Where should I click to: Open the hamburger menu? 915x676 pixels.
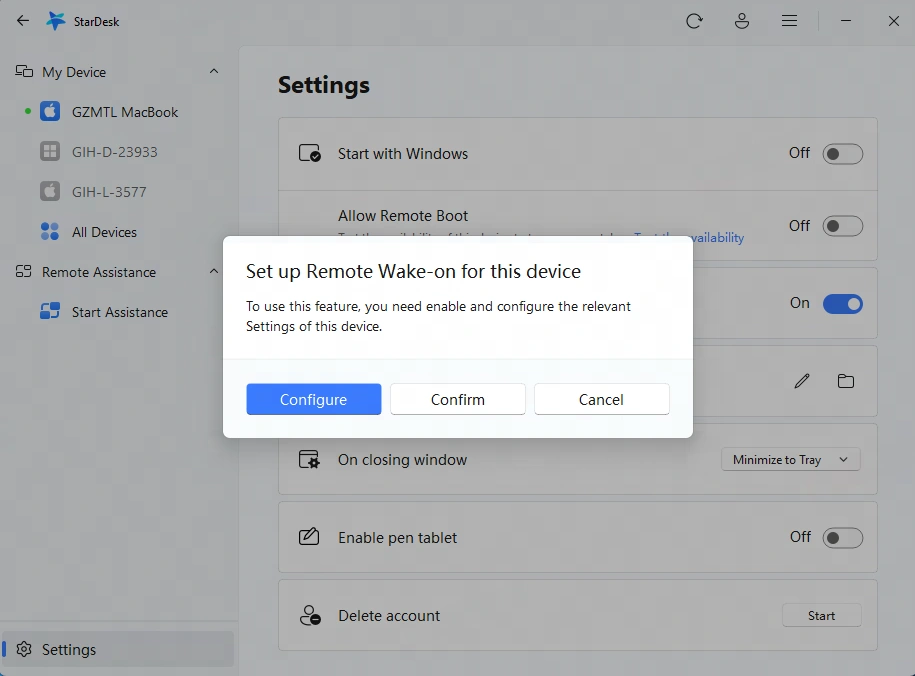click(790, 21)
